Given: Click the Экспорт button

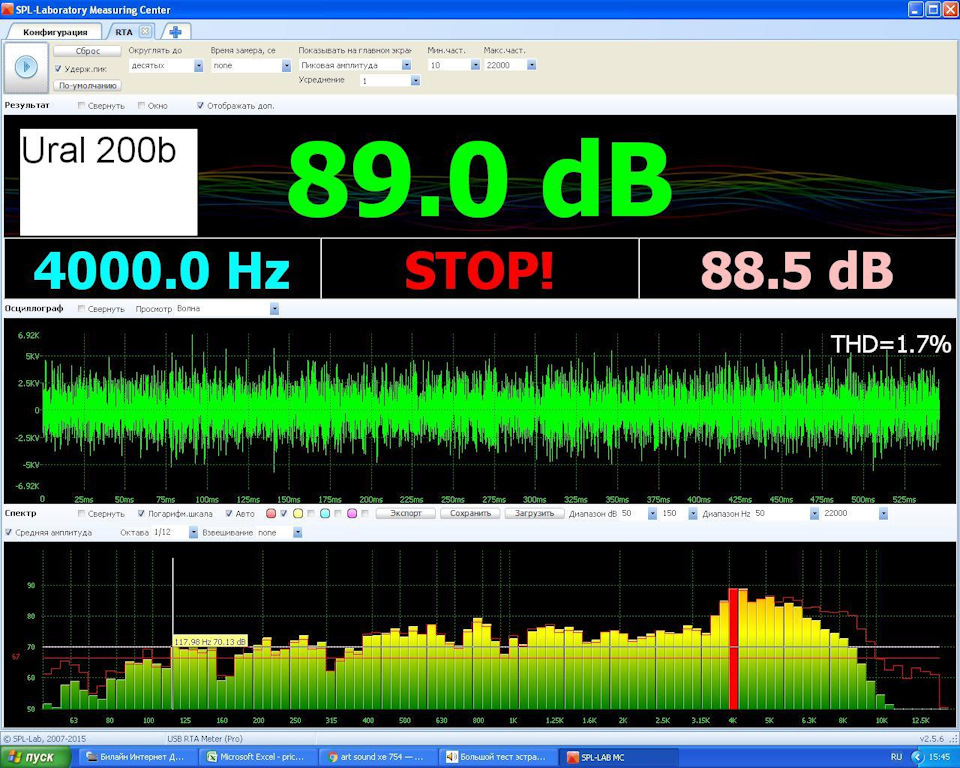Looking at the screenshot, I should (406, 513).
